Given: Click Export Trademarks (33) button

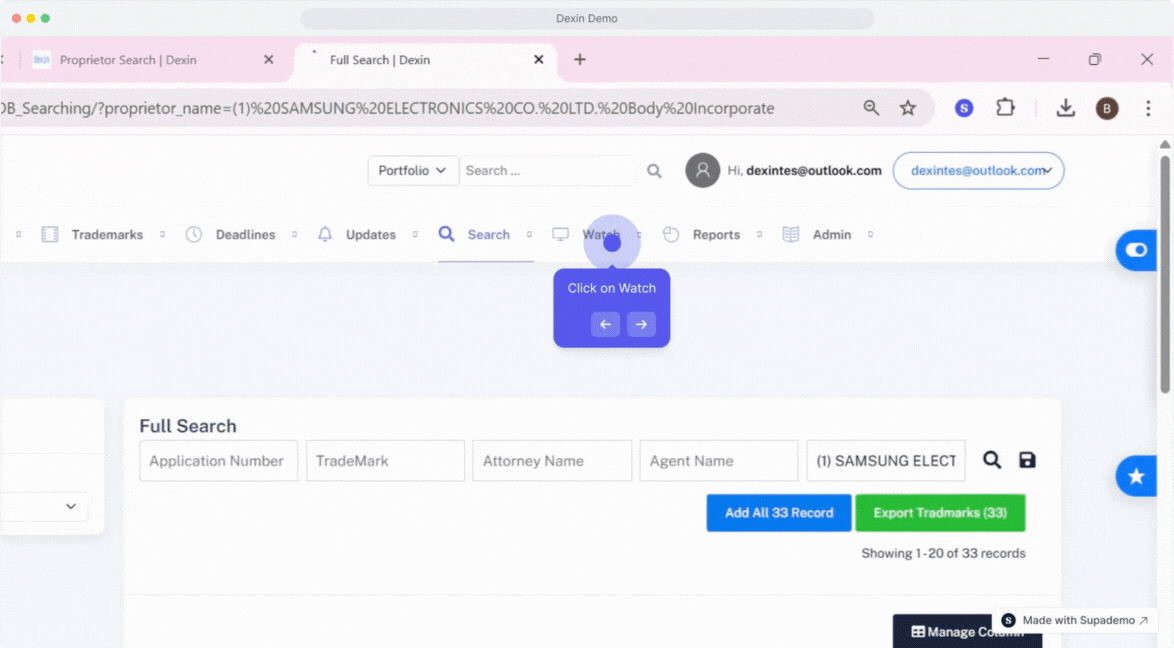Looking at the screenshot, I should point(939,513).
